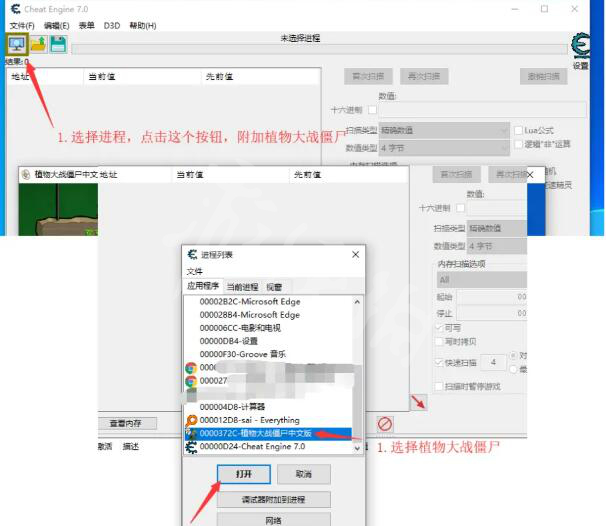The height and width of the screenshot is (526, 606).
Task: Click the 植物大战僵尸中文 game window title icon
Action: coord(26,175)
